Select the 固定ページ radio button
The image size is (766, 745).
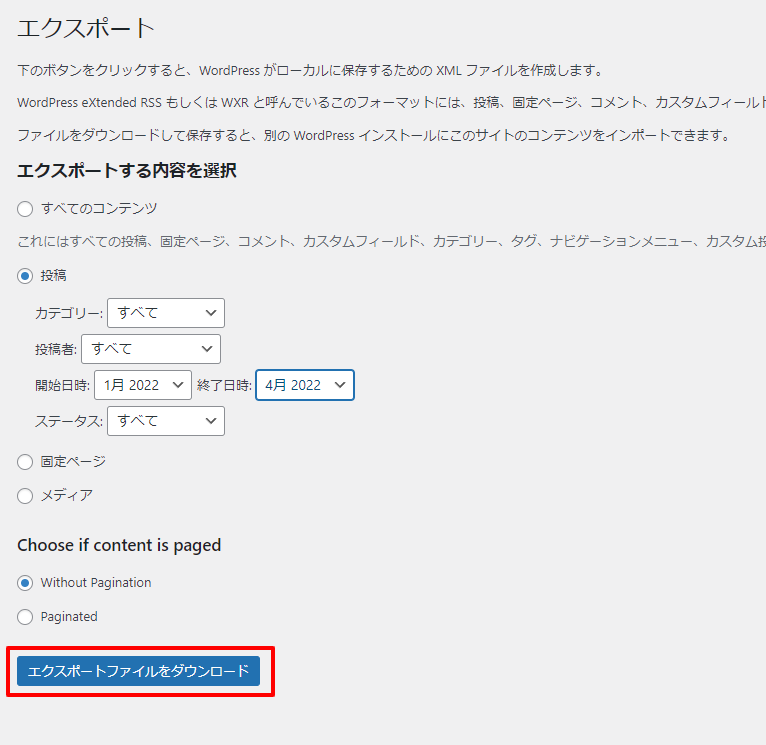(x=26, y=462)
